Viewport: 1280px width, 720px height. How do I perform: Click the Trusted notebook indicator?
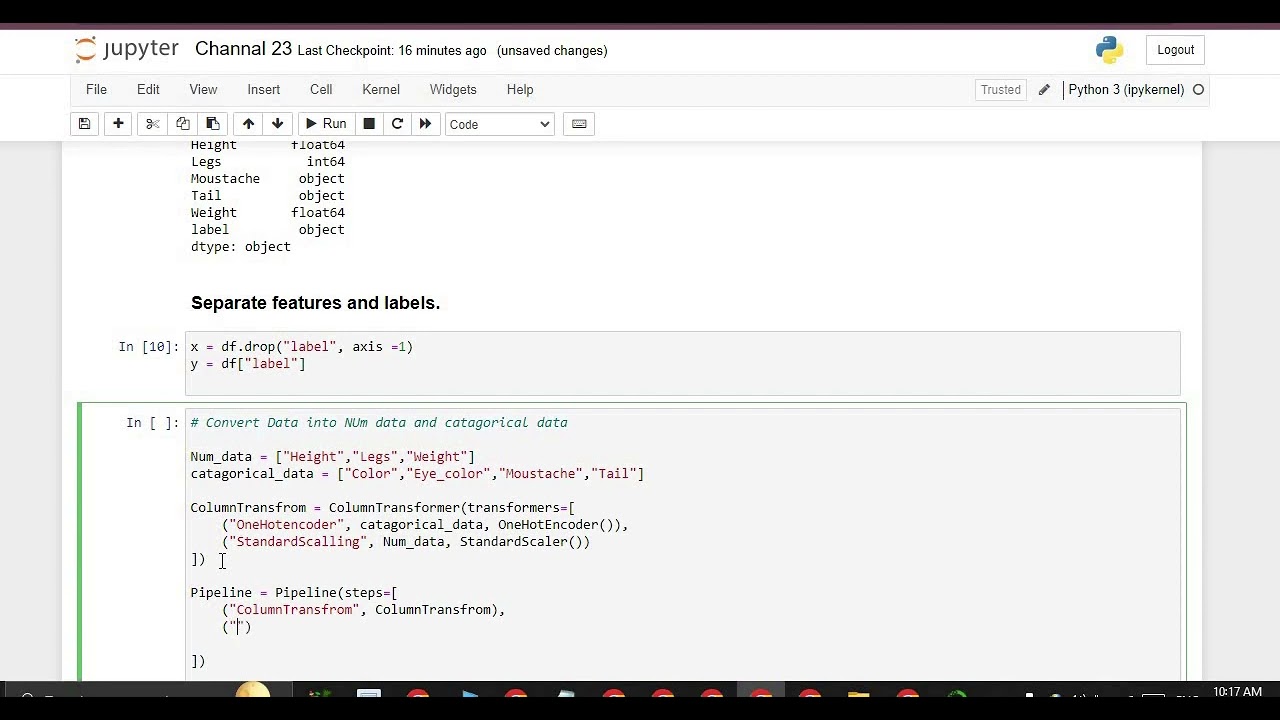[1001, 90]
